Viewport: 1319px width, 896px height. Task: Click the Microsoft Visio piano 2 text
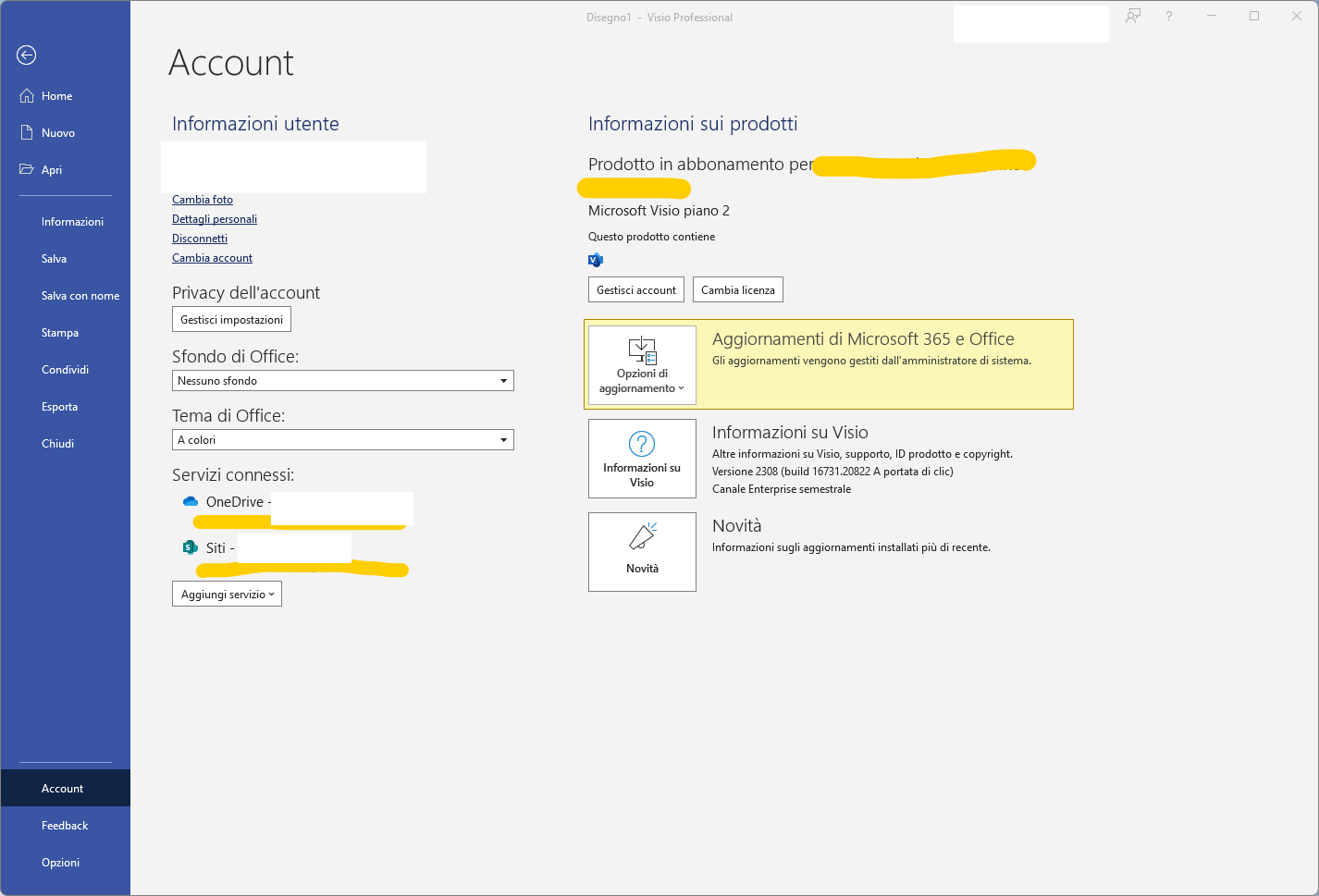click(659, 211)
